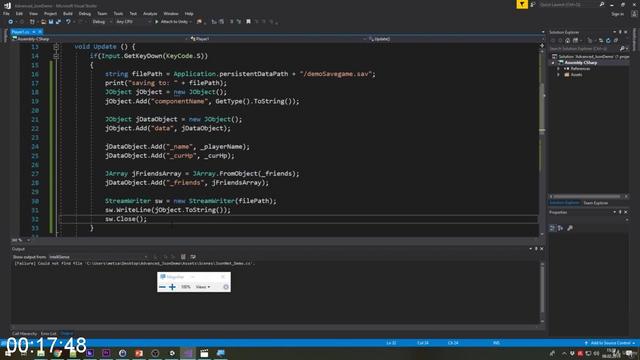Expand the References node
The width and height of the screenshot is (640, 360).
pos(558,69)
